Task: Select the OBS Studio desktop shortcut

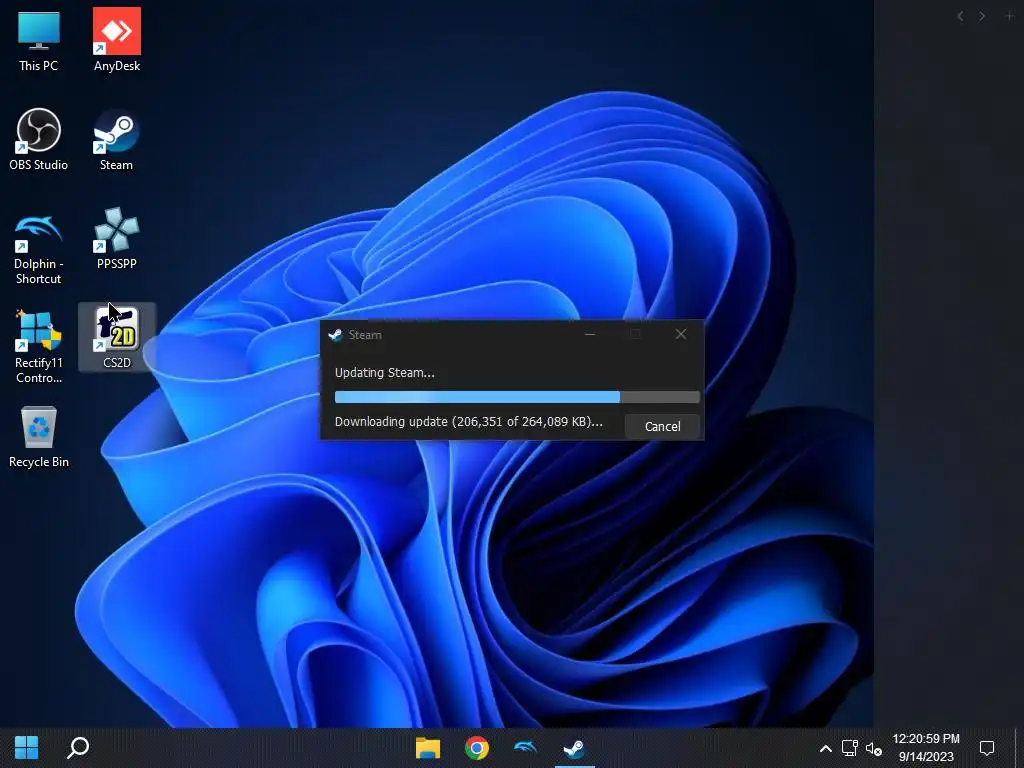Action: coord(39,140)
